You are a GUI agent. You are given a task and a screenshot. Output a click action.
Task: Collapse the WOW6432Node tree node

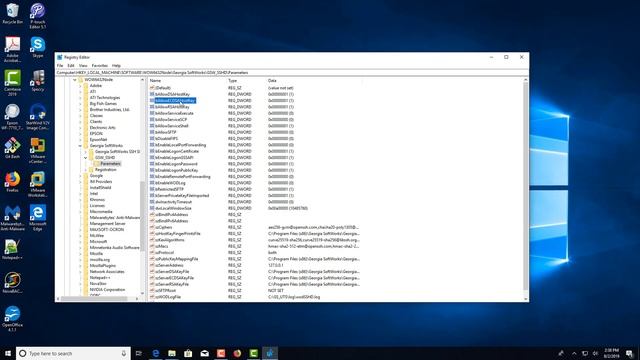coord(75,80)
